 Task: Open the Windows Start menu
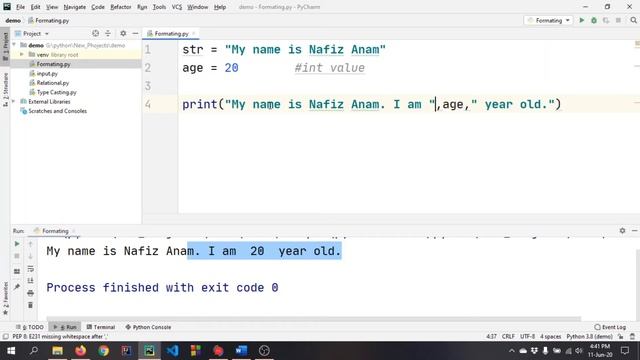(x=11, y=351)
